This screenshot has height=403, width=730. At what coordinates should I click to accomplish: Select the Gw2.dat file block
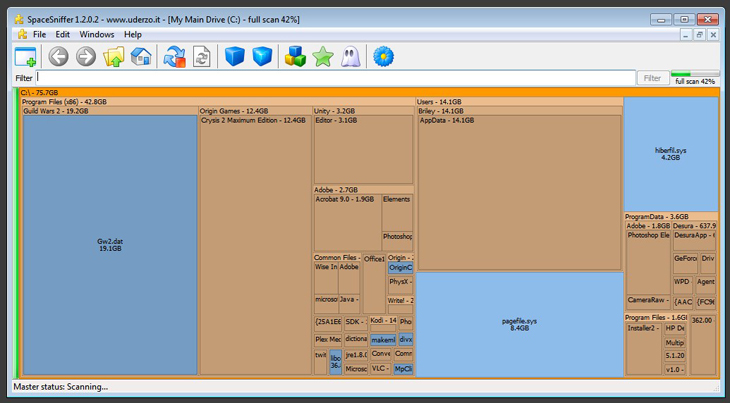click(x=109, y=245)
